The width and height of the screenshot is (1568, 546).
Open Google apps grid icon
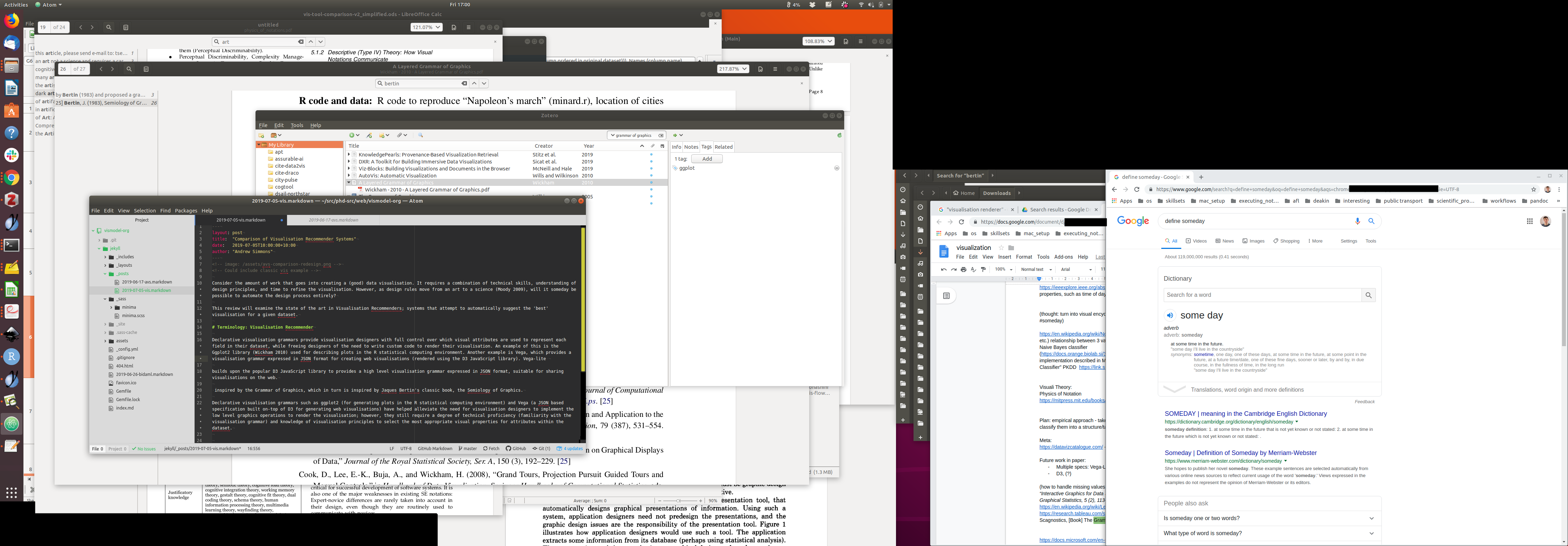click(x=1529, y=221)
